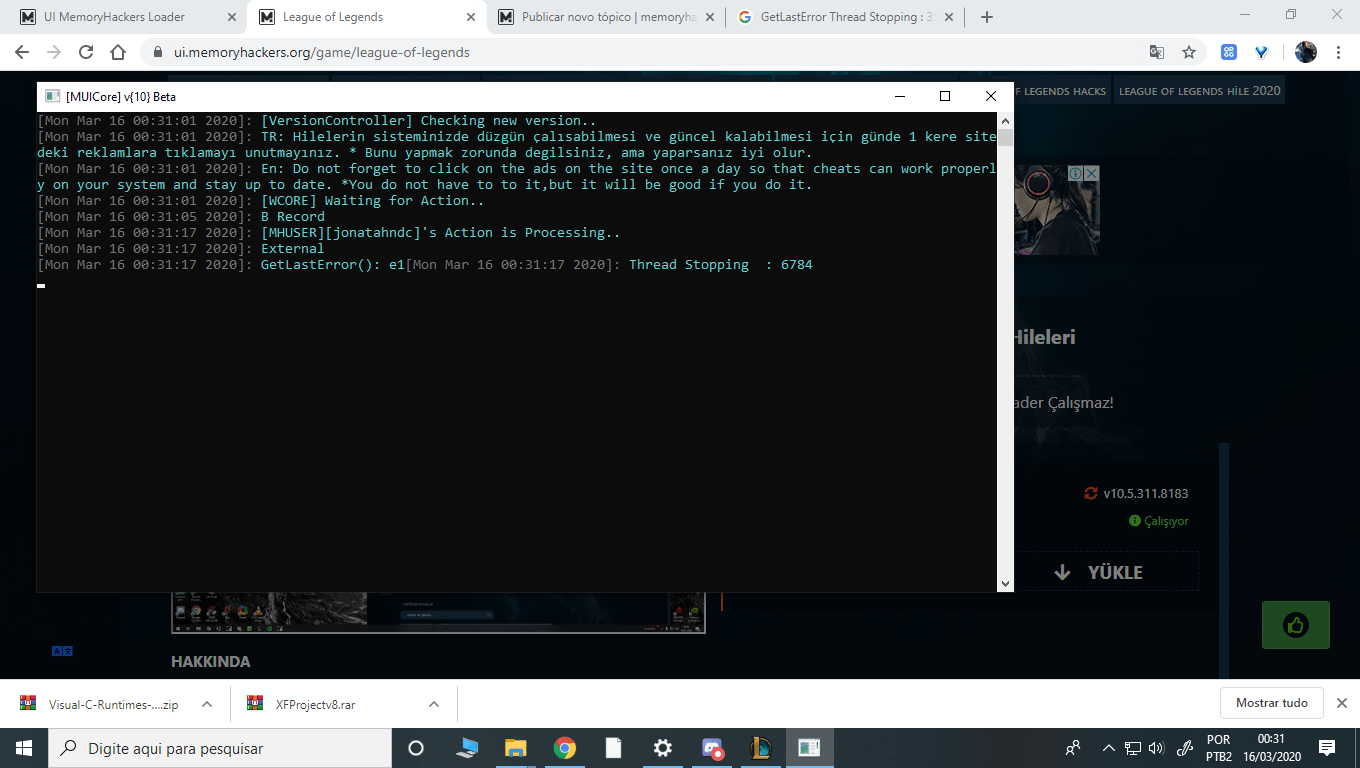Image resolution: width=1360 pixels, height=768 pixels.
Task: Open Chrome three-dot menu
Action: point(1338,52)
